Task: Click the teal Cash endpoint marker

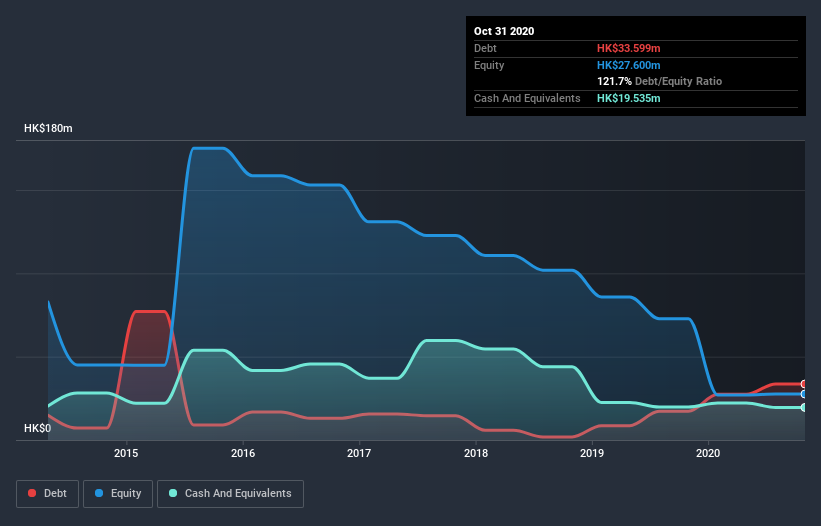Action: pyautogui.click(x=804, y=407)
